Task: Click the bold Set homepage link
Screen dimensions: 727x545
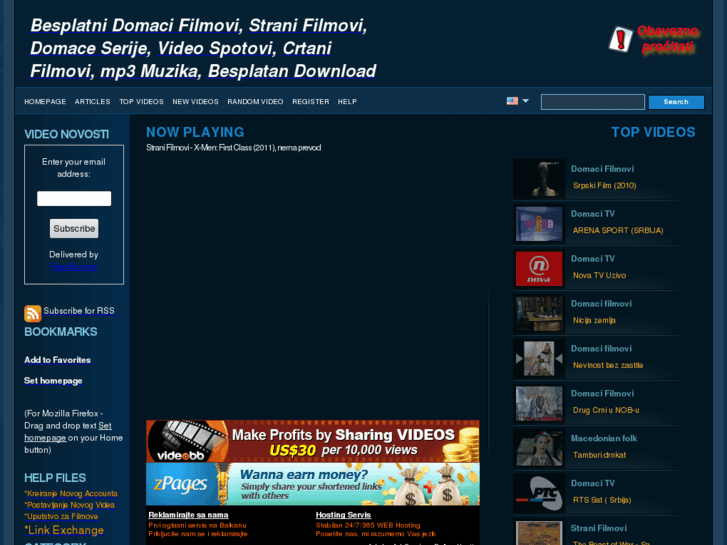Action: pyautogui.click(x=53, y=381)
